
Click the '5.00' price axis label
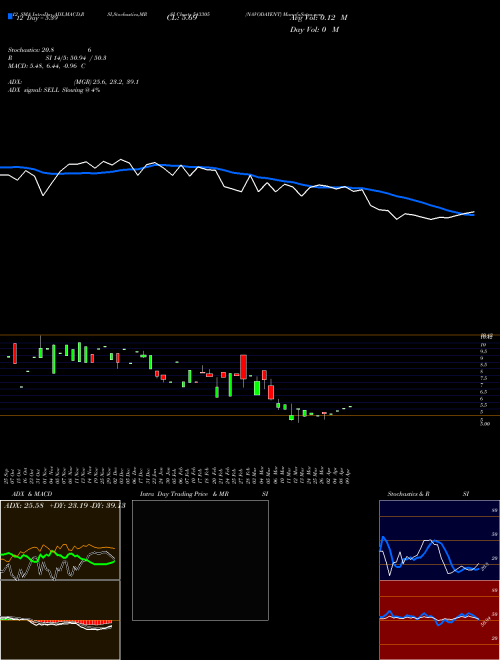point(485,424)
